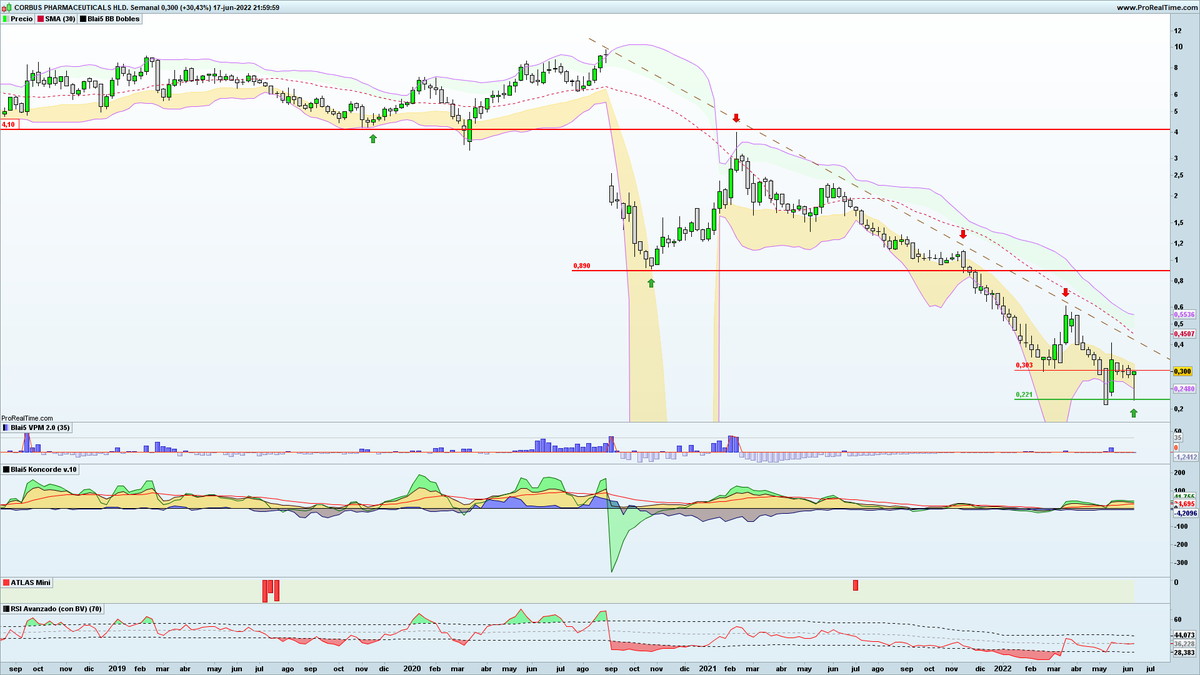Click the green Precio color swatch

click(6, 18)
